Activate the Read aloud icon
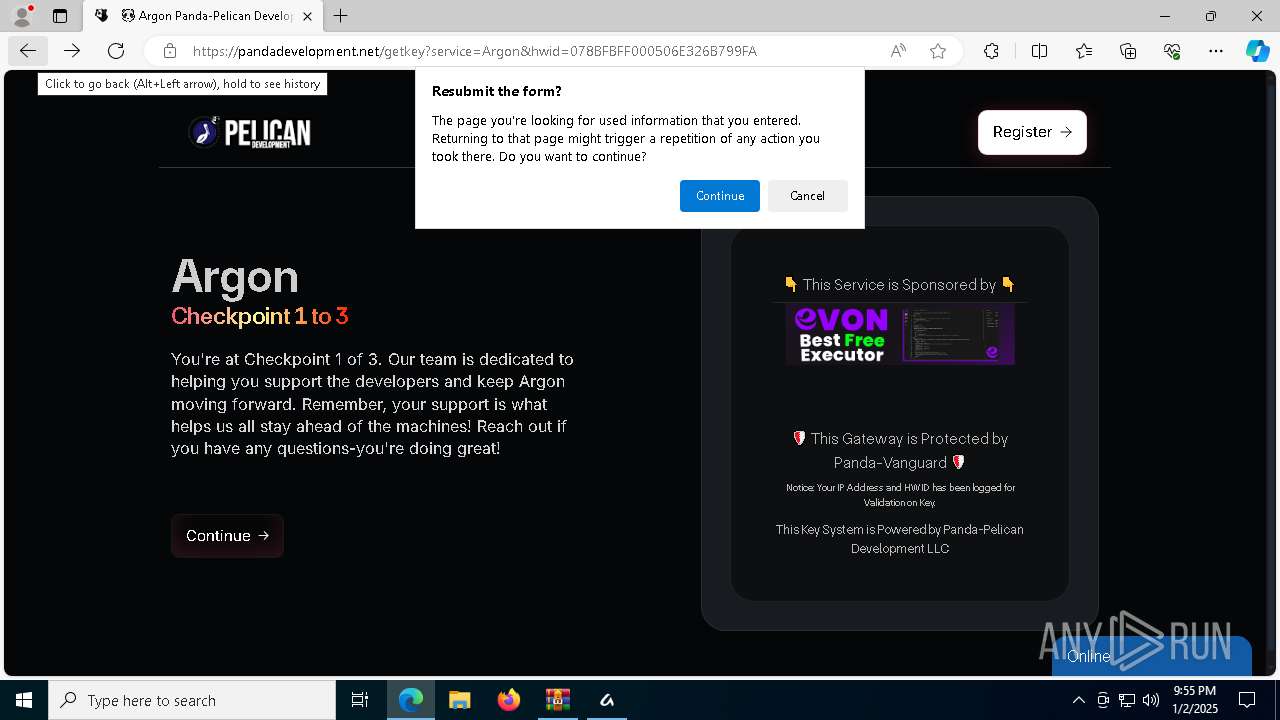The image size is (1280, 720). click(898, 51)
